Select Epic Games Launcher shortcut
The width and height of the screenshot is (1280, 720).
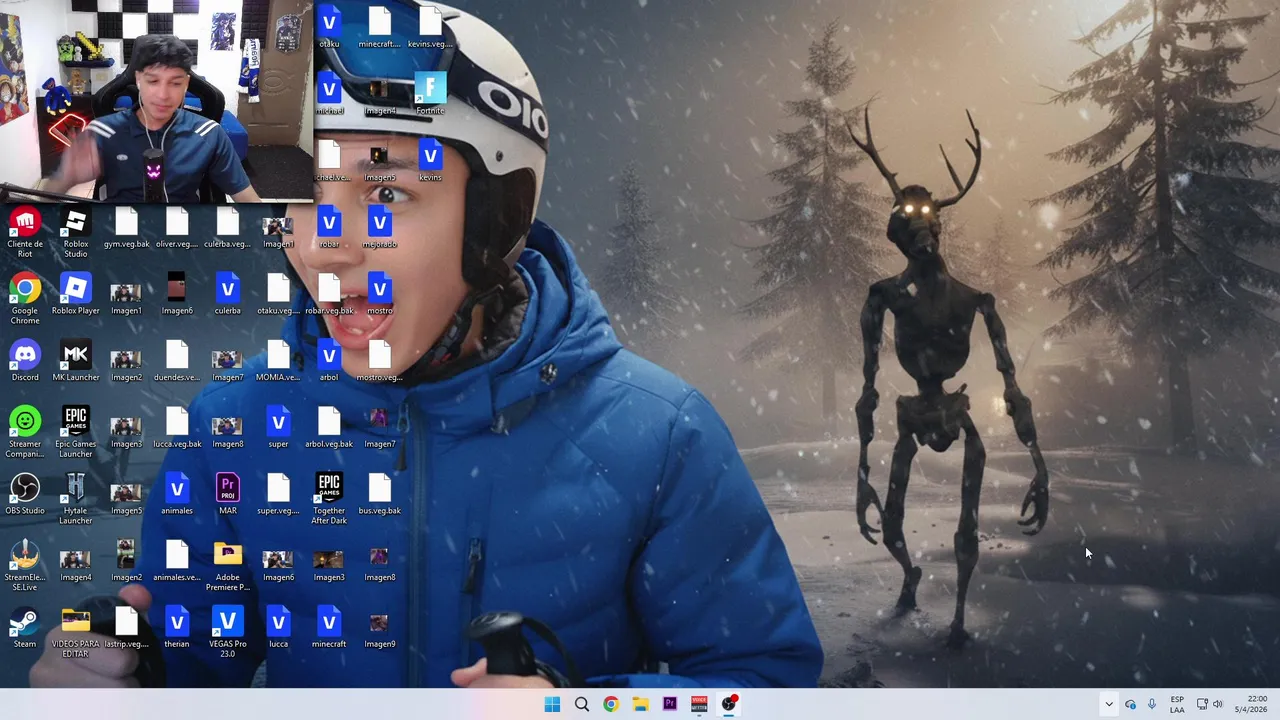75,433
